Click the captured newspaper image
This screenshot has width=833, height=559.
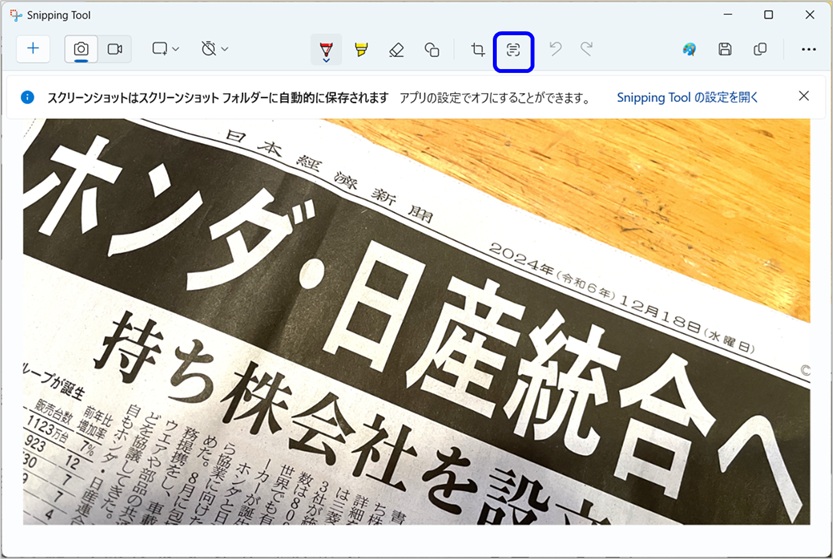[416, 321]
